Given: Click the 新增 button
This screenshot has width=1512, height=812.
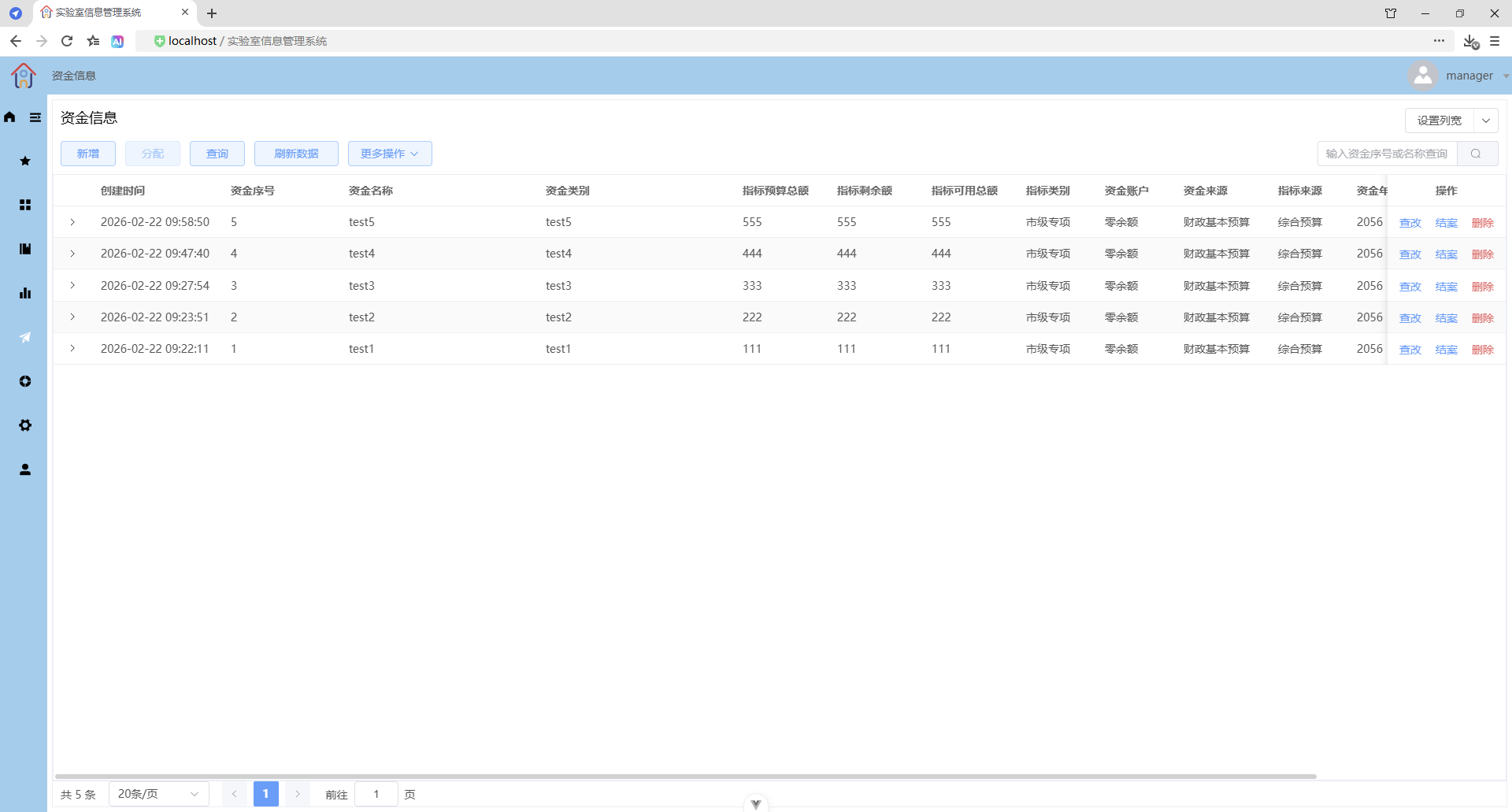Looking at the screenshot, I should click(88, 154).
